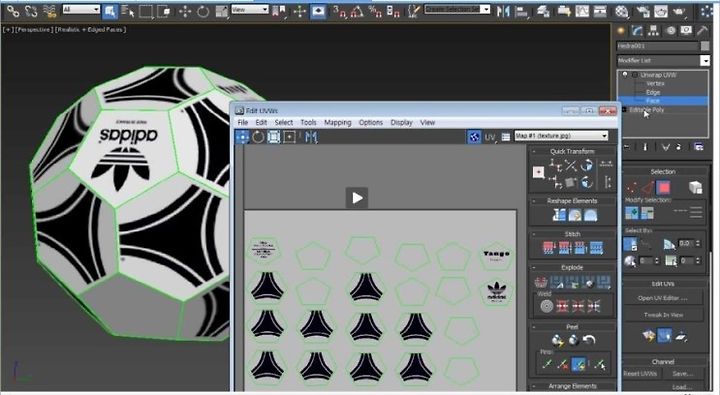The width and height of the screenshot is (720, 395).
Task: Click the play button over the video
Action: [357, 198]
